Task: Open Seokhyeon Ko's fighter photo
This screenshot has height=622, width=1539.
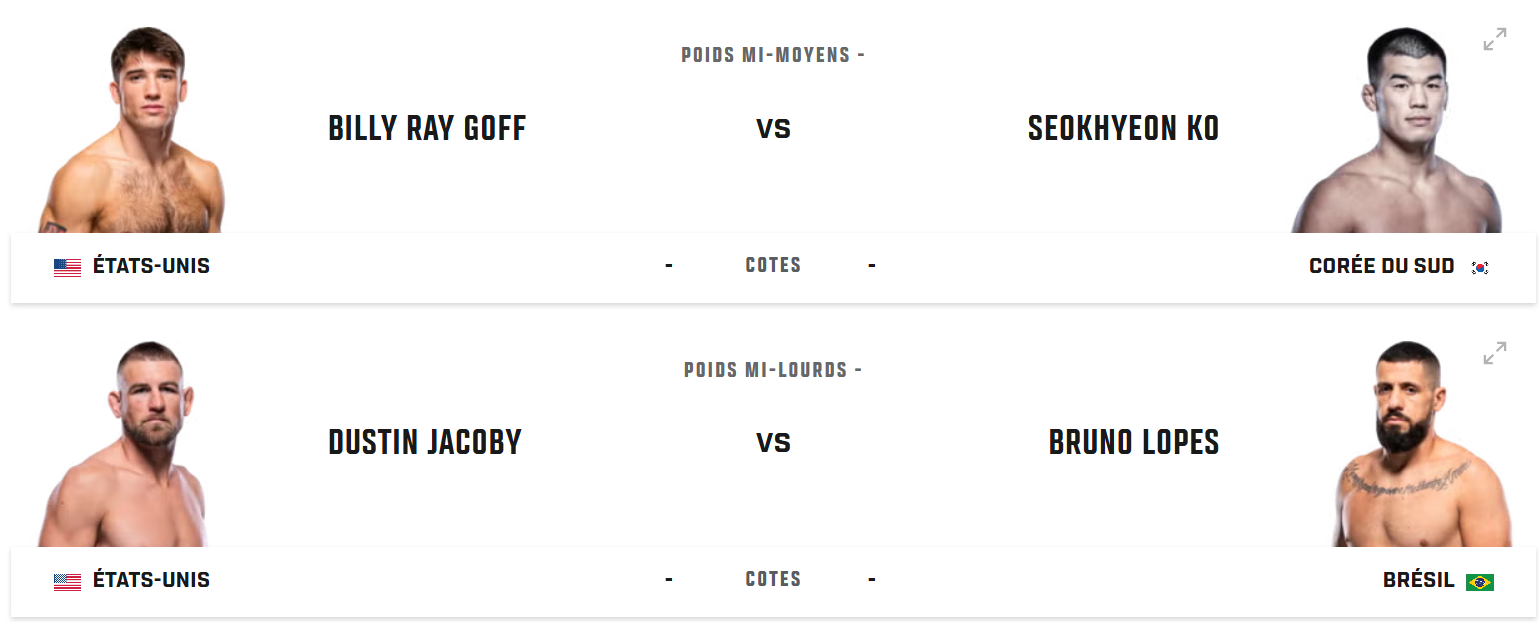Action: coord(1396,130)
